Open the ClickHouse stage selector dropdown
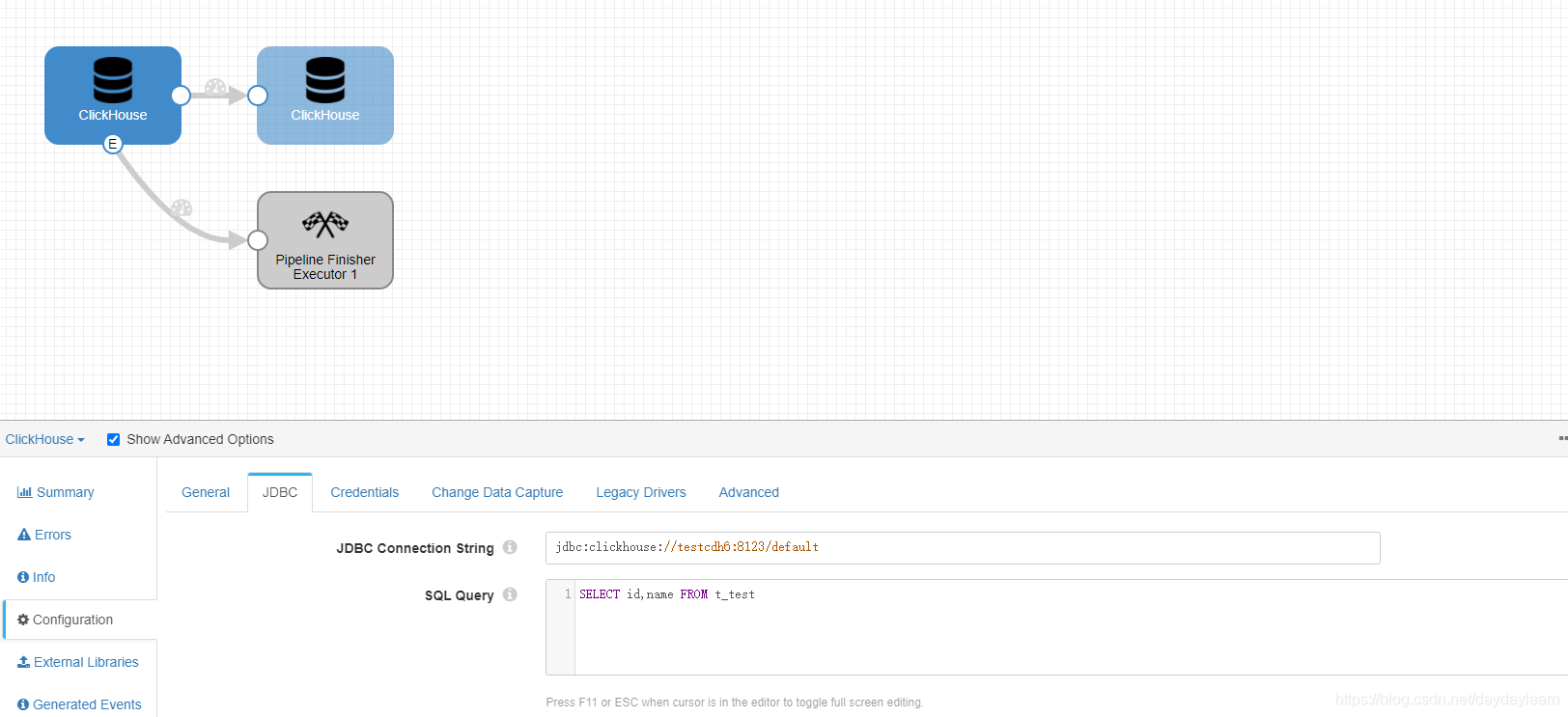The width and height of the screenshot is (1568, 717). 44,439
